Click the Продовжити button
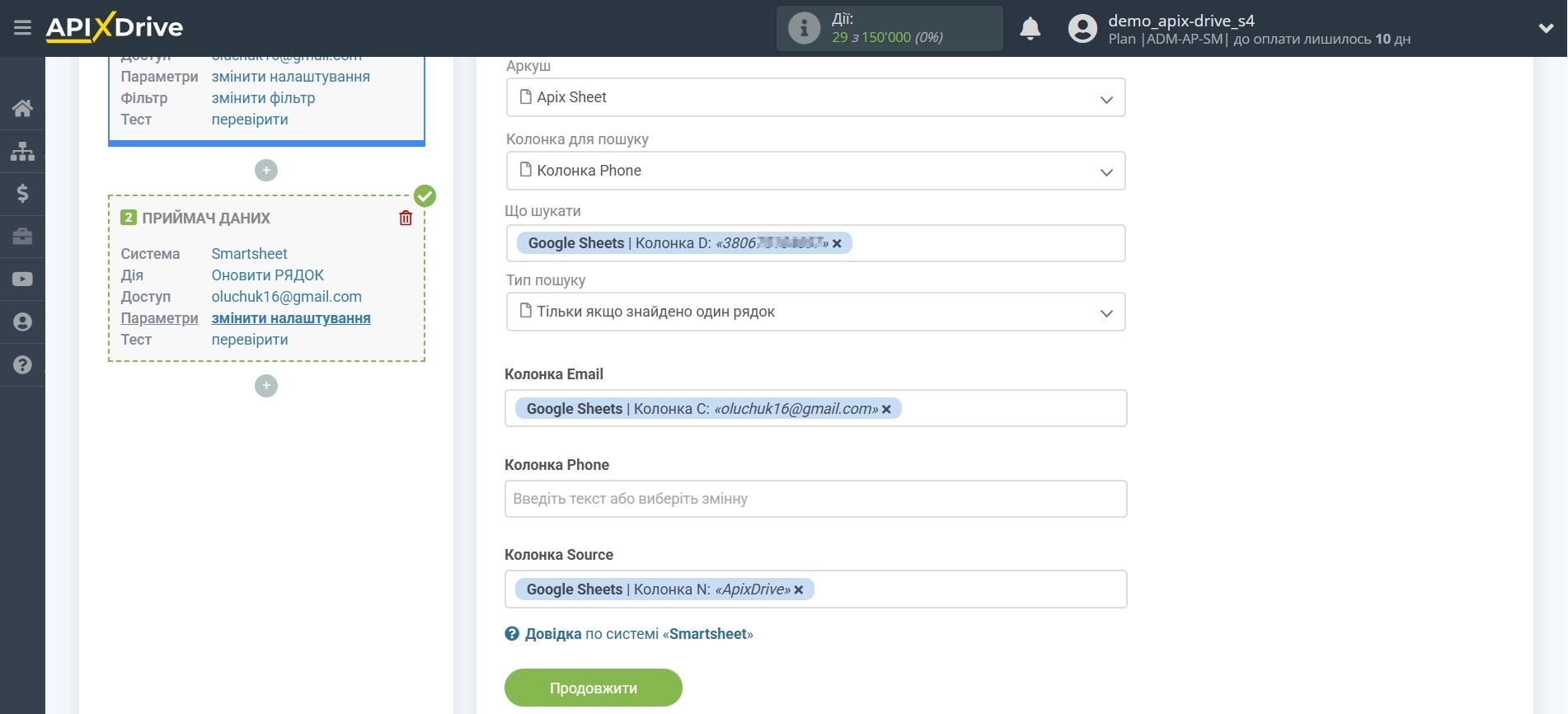 pos(594,688)
